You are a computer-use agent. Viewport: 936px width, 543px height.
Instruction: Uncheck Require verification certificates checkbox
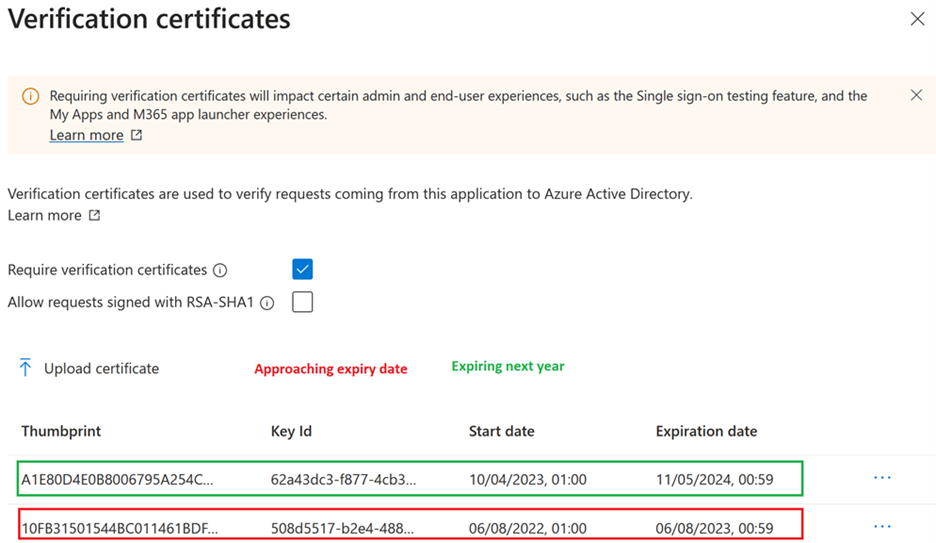point(302,269)
